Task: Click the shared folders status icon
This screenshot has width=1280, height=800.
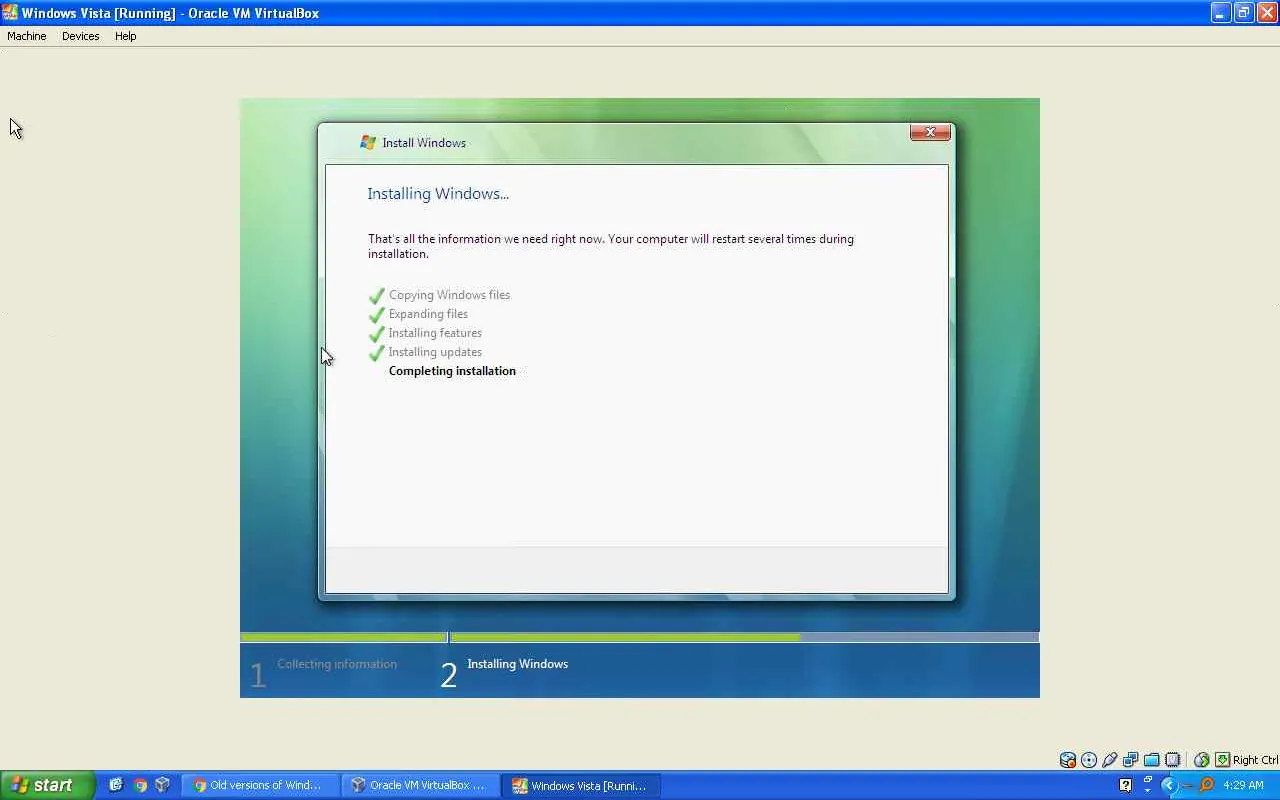Action: point(1152,760)
